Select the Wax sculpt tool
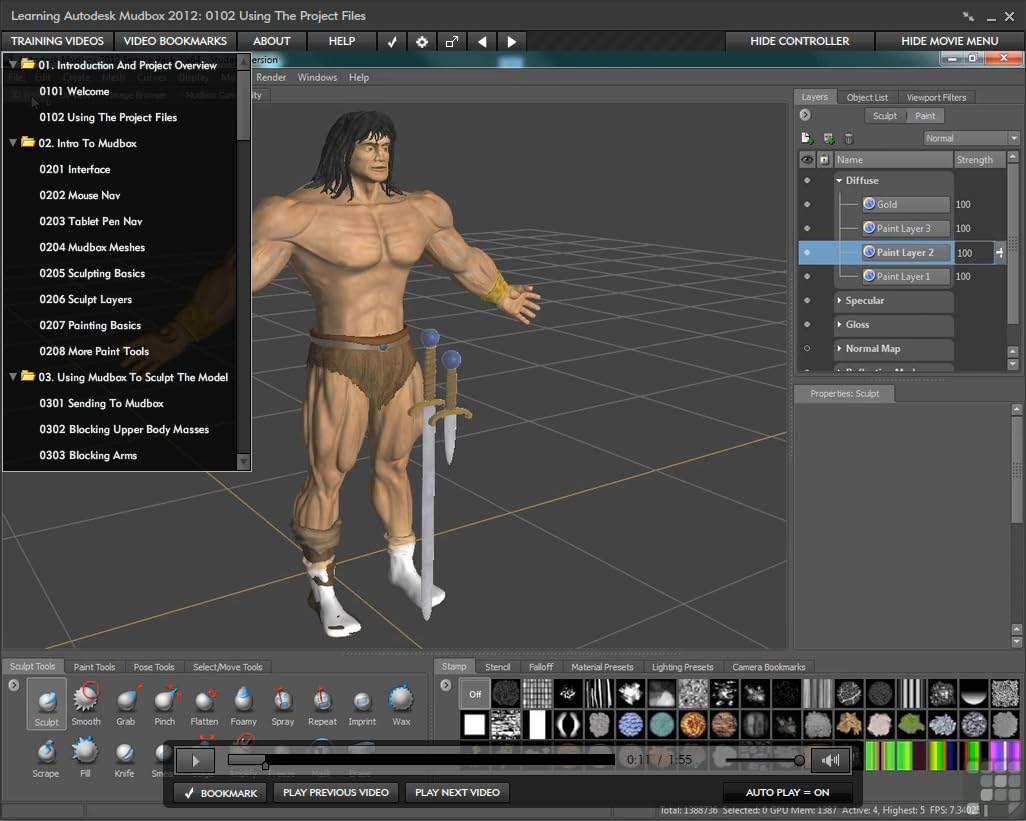Viewport: 1026px width, 821px height. [401, 703]
